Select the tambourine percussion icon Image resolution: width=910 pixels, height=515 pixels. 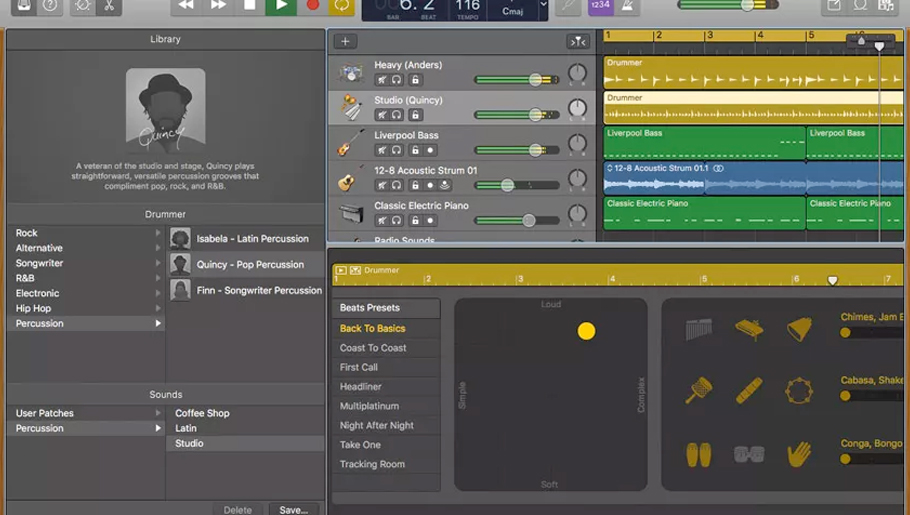pyautogui.click(x=799, y=391)
